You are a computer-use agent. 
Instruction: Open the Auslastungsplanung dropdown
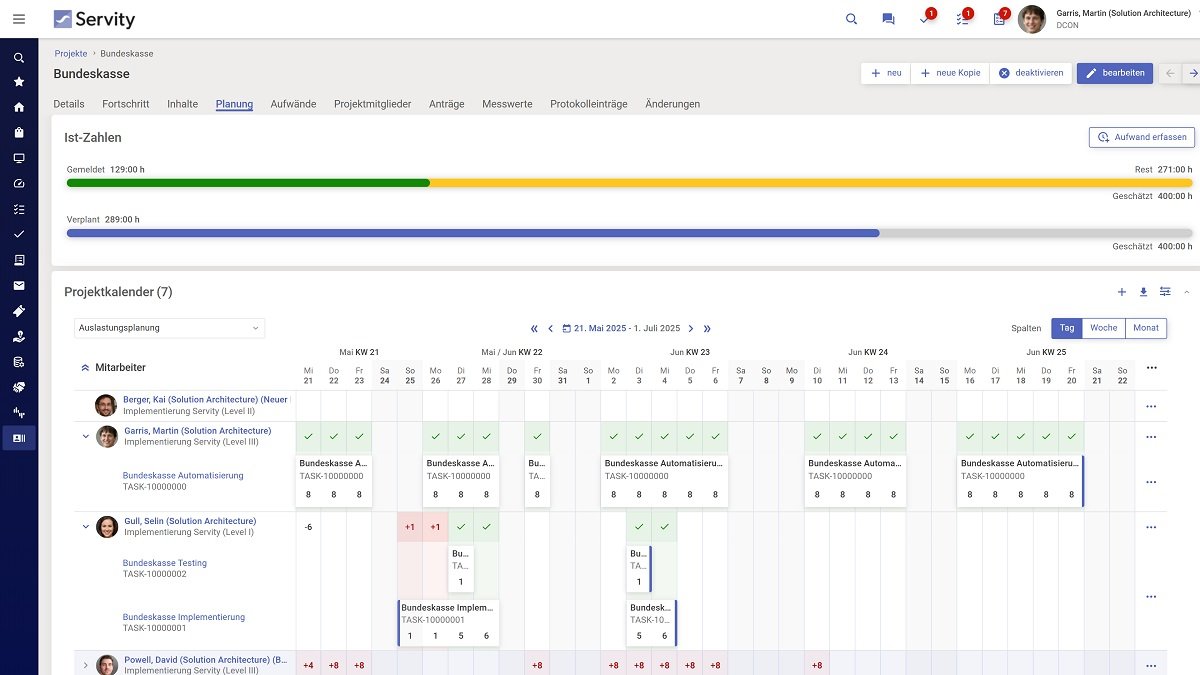tap(169, 328)
